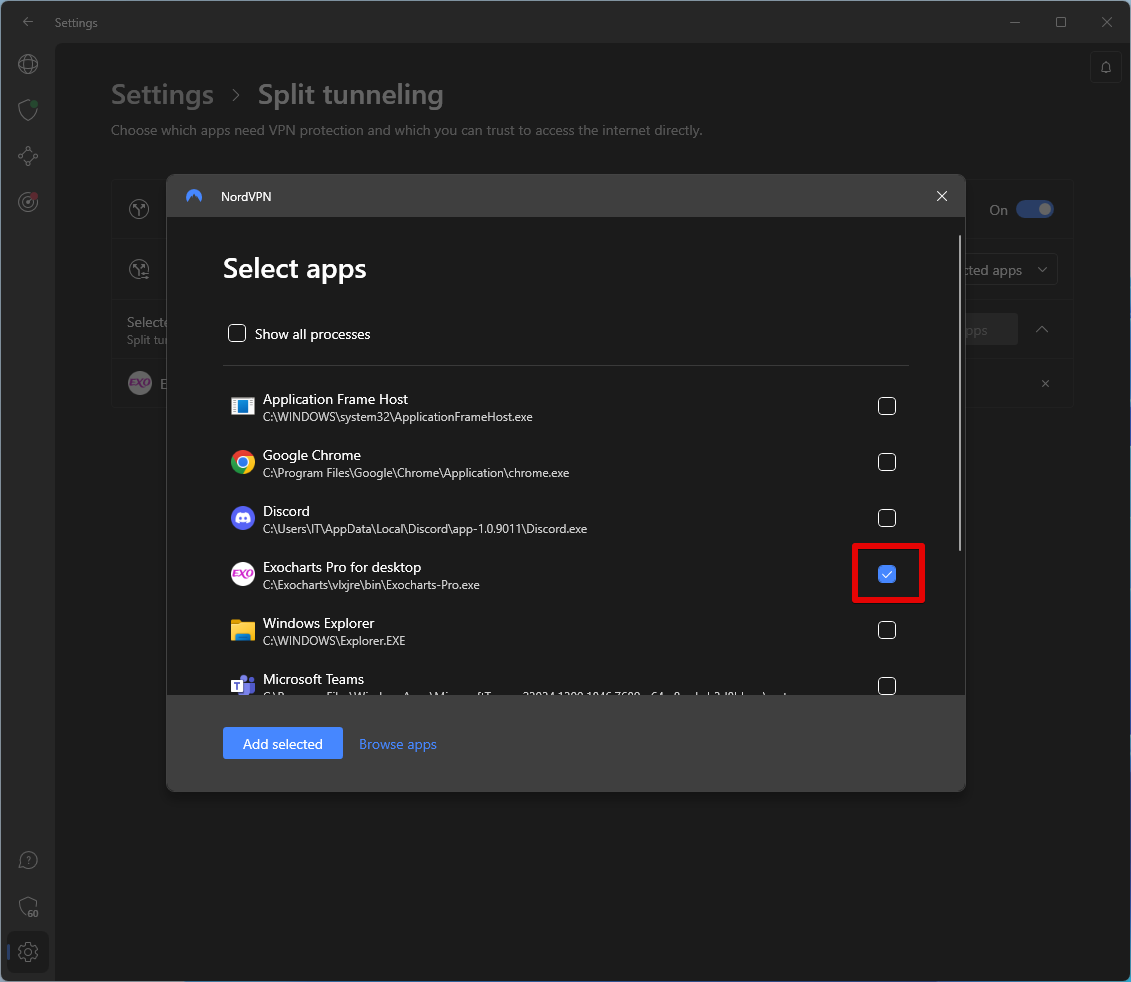Open the Meshnet sidebar icon

28,156
